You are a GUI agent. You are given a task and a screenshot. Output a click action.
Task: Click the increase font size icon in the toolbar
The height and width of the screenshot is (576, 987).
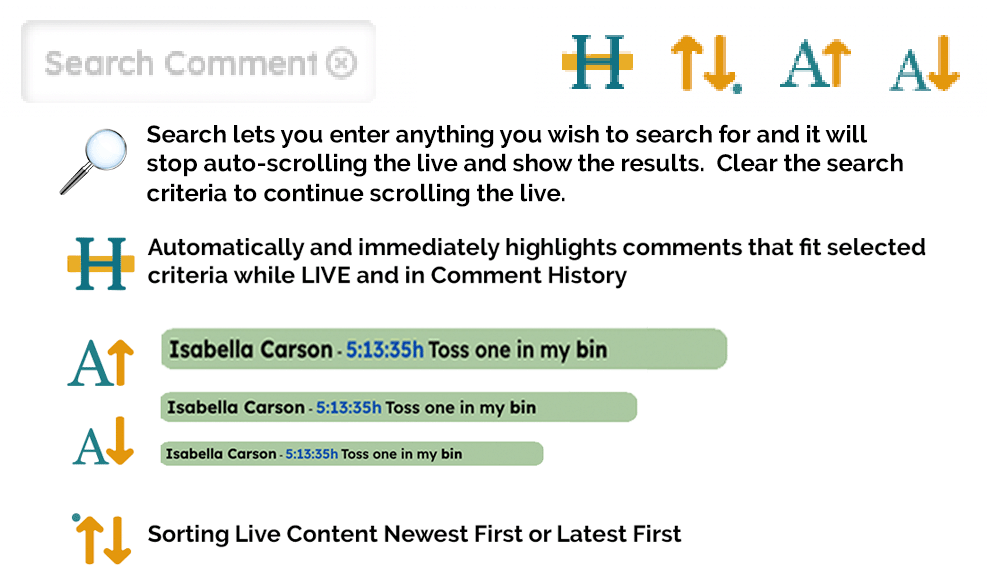(815, 64)
